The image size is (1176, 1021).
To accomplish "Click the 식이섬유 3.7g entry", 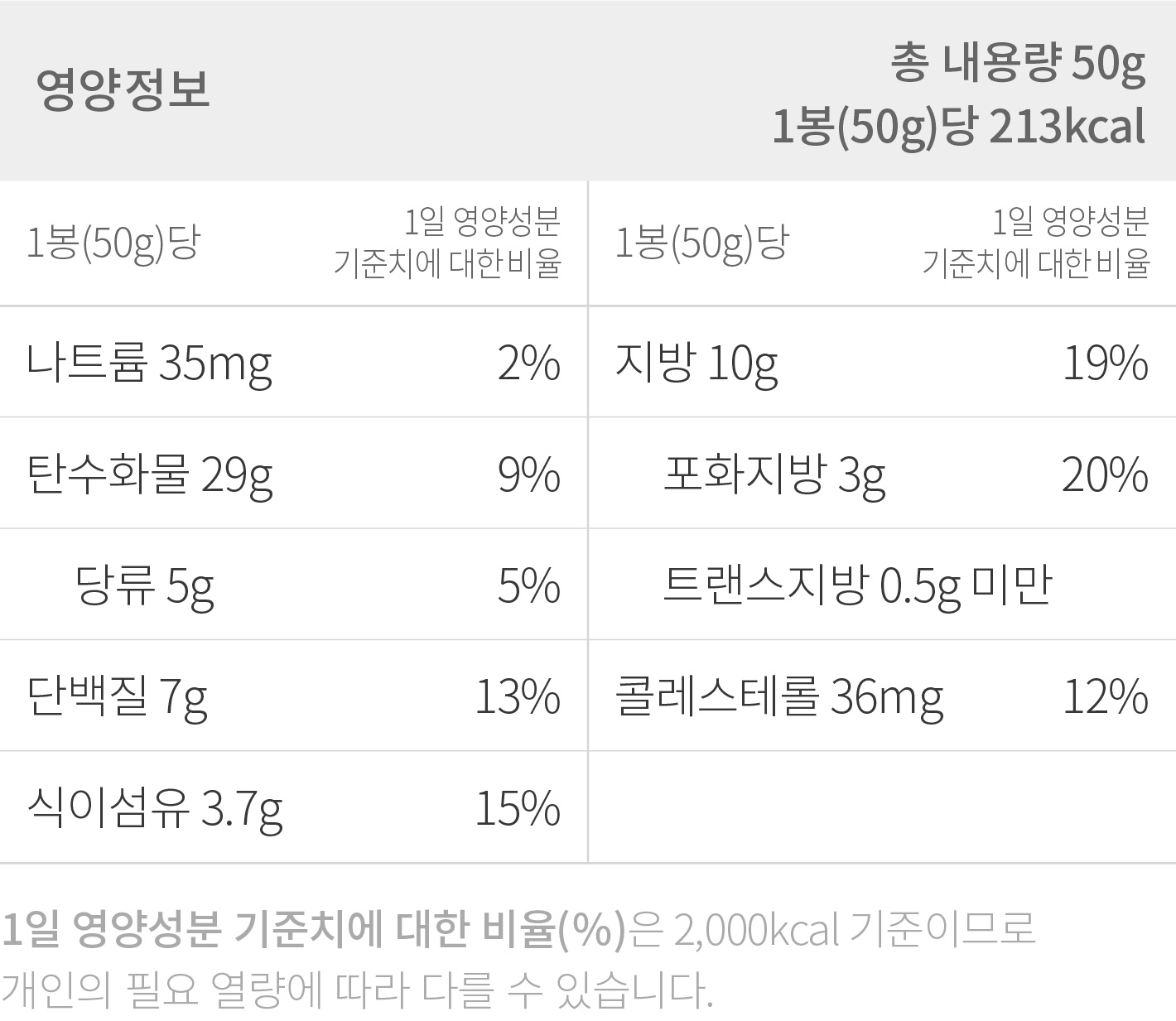I will (x=155, y=808).
